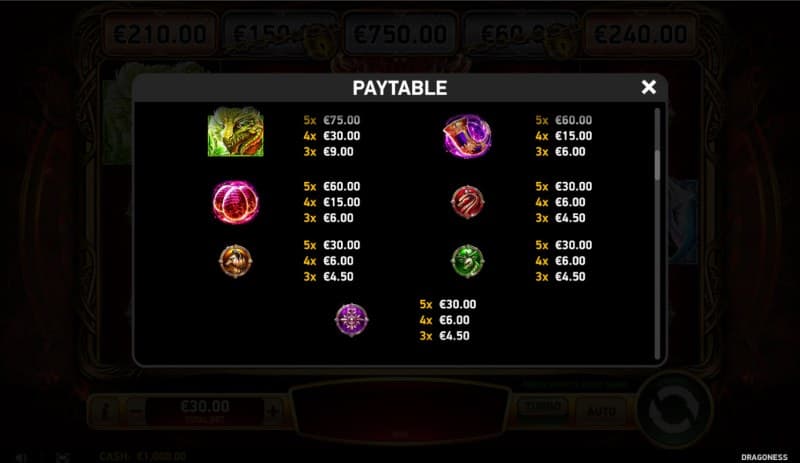800x463 pixels.
Task: Open the info button beside bet
Action: (106, 410)
